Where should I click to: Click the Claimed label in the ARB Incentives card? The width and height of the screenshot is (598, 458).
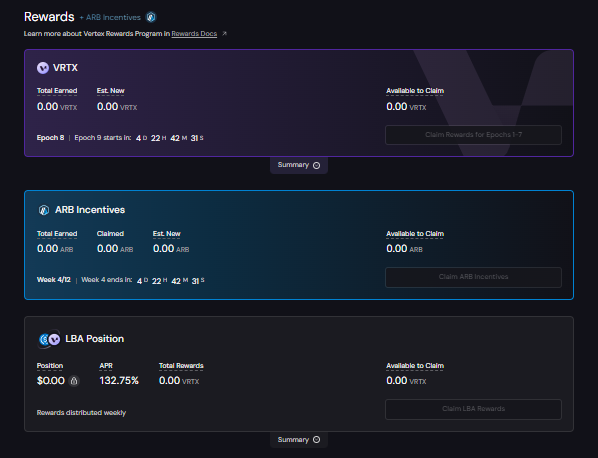click(110, 234)
